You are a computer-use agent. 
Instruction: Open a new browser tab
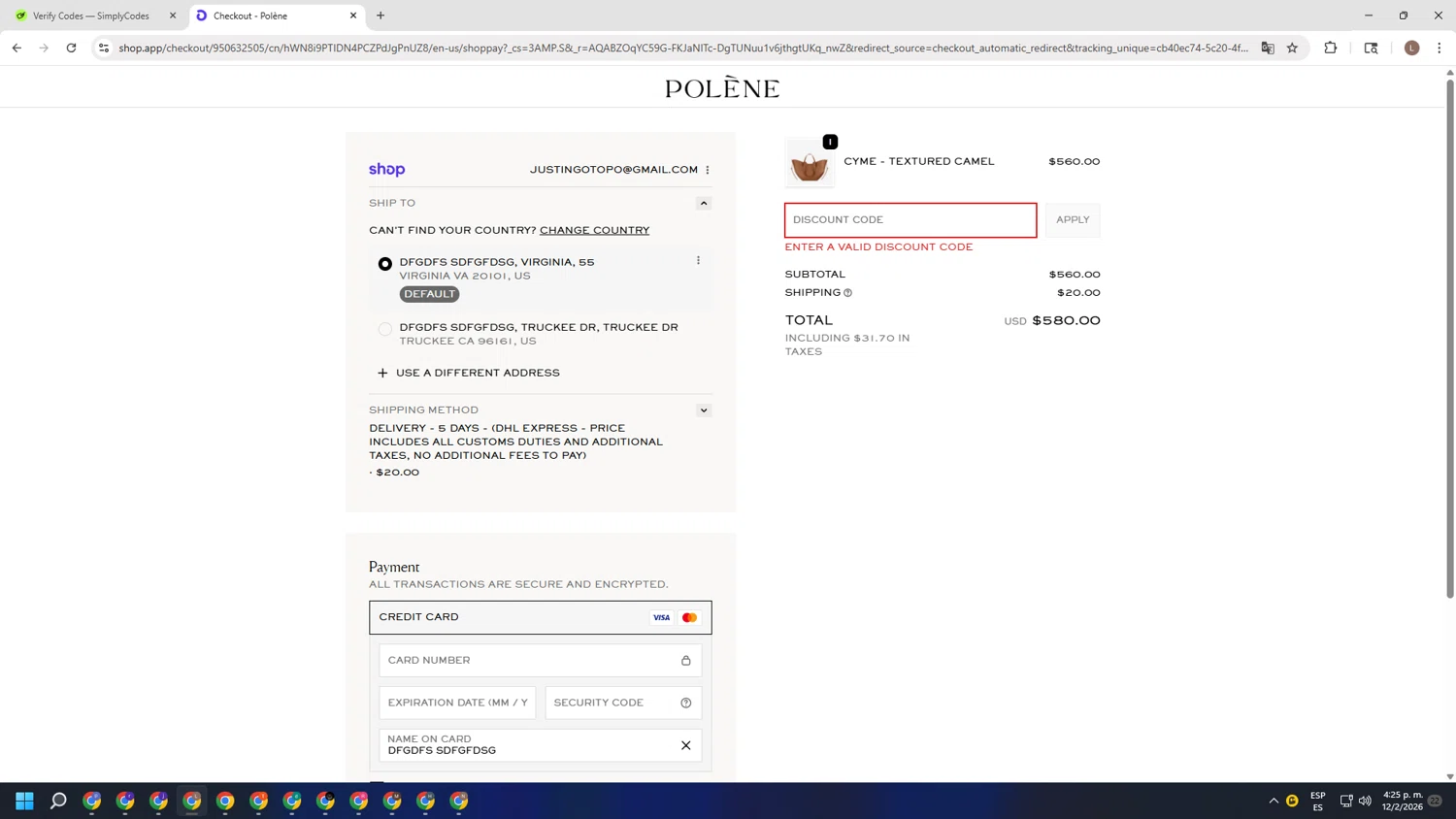381,16
